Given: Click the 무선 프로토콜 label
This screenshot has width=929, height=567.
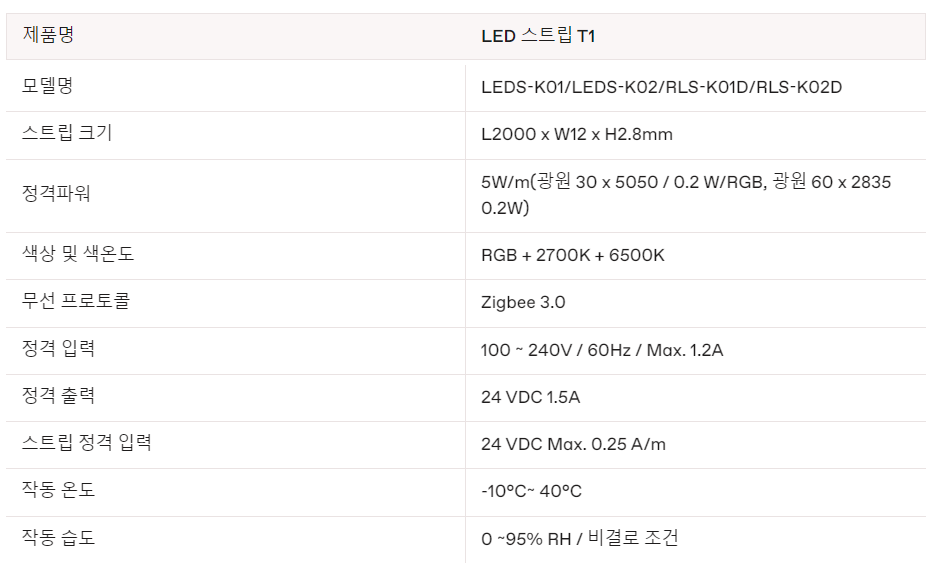Looking at the screenshot, I should point(76,301).
